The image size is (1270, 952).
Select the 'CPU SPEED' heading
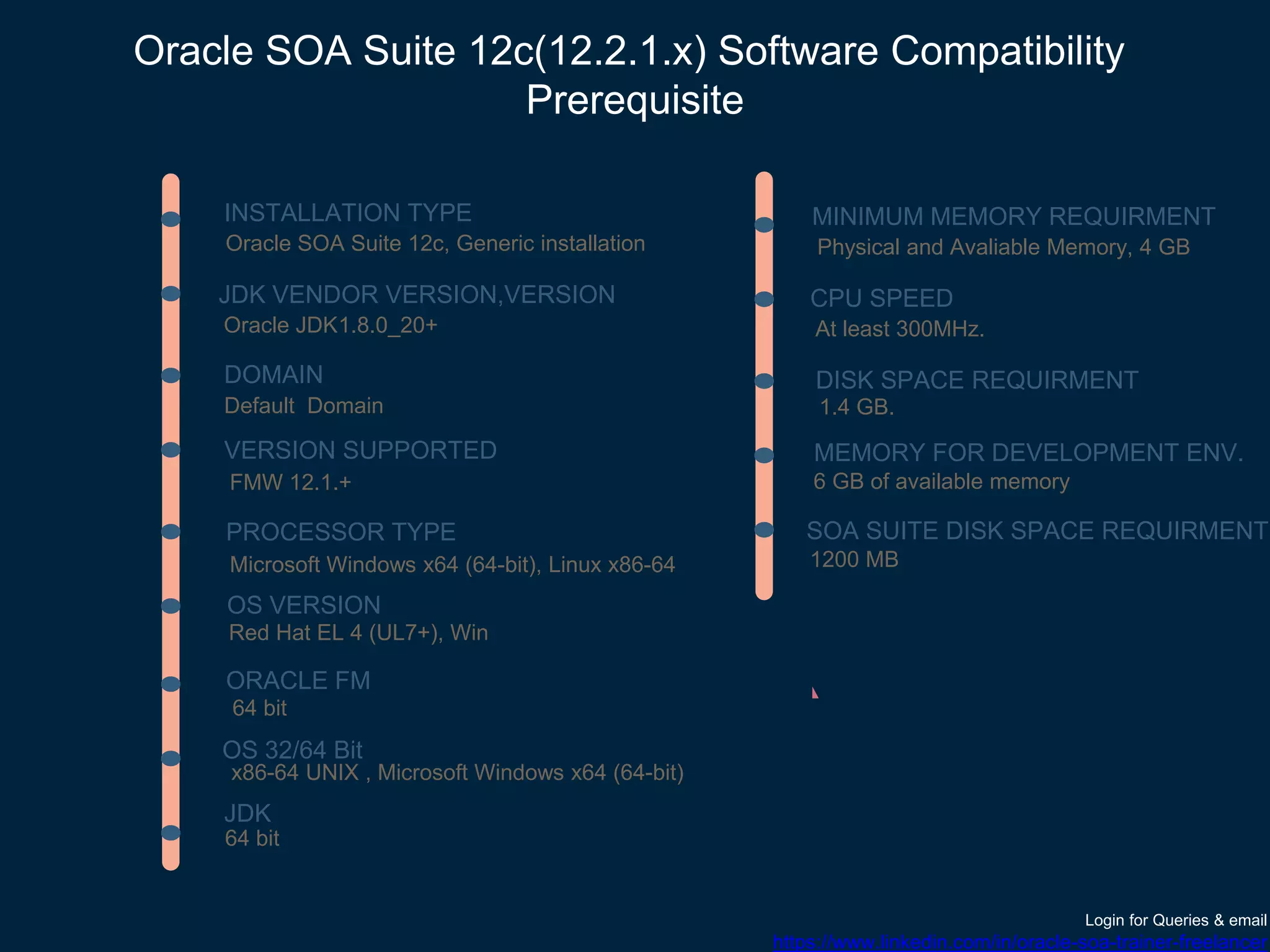pos(881,298)
